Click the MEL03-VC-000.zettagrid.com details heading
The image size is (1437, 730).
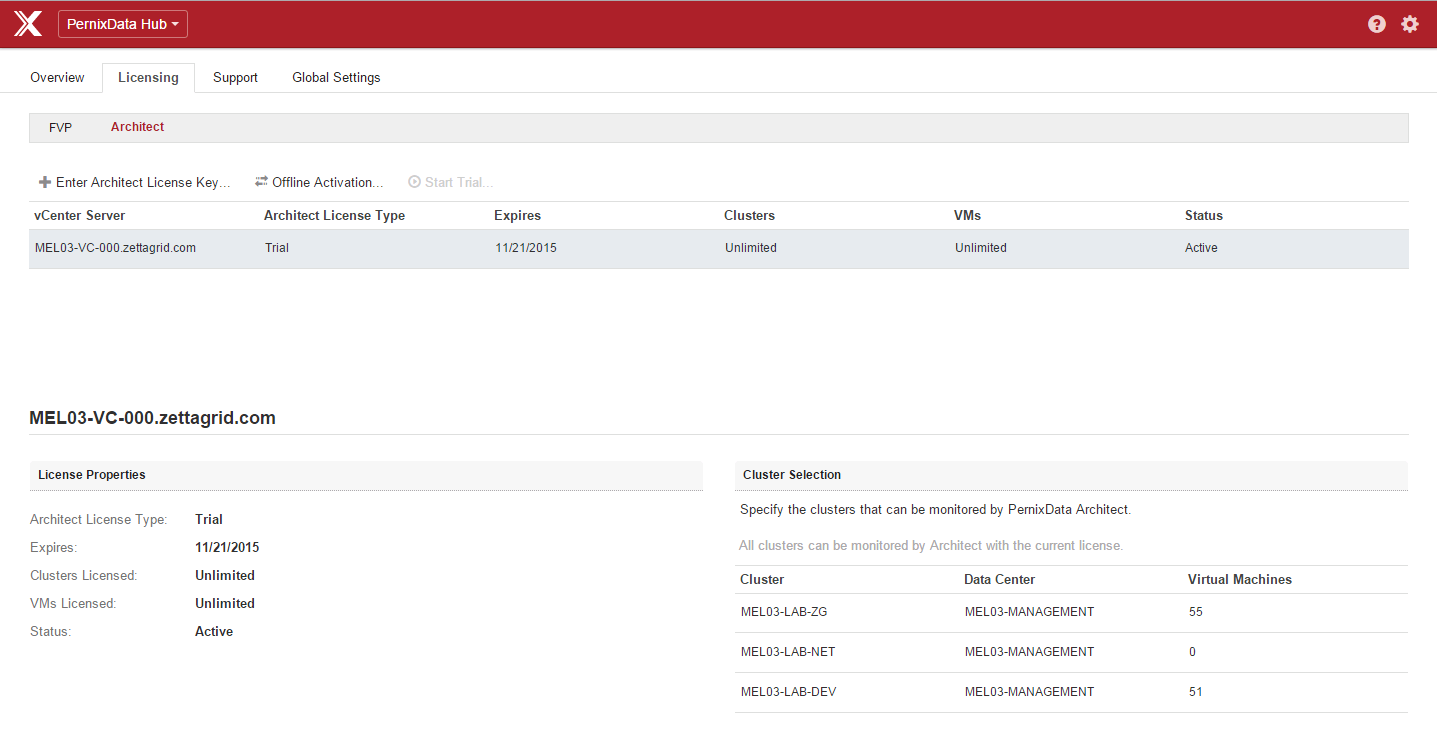(x=153, y=418)
